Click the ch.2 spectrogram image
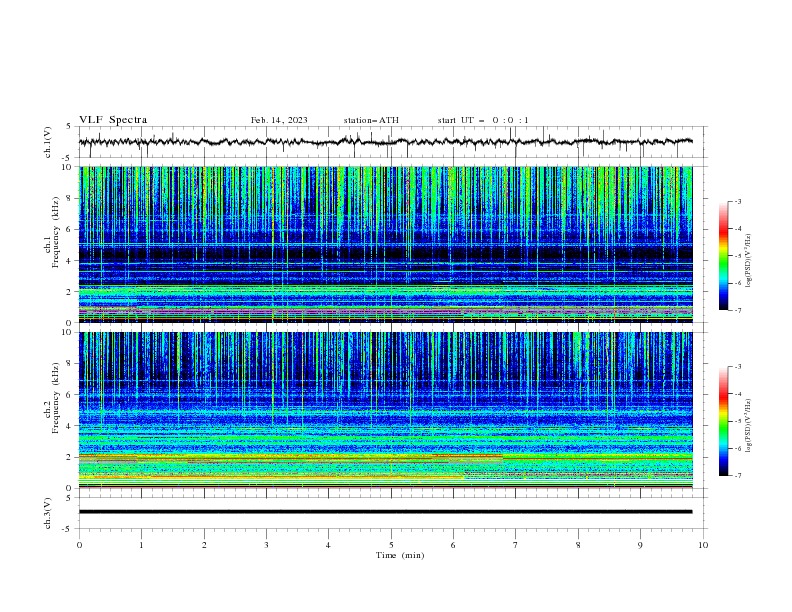 [385, 410]
